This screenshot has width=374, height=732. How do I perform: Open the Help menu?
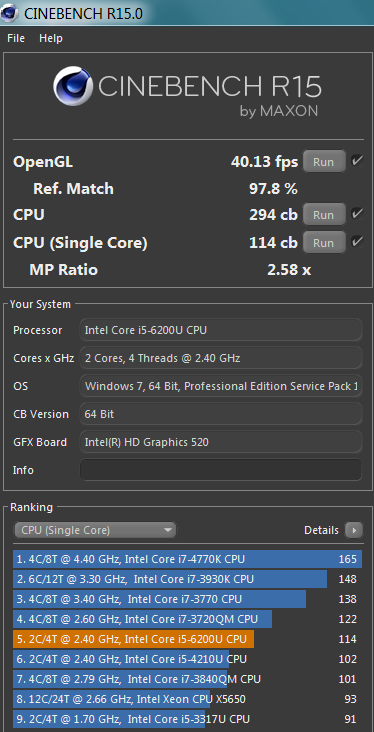[51, 38]
